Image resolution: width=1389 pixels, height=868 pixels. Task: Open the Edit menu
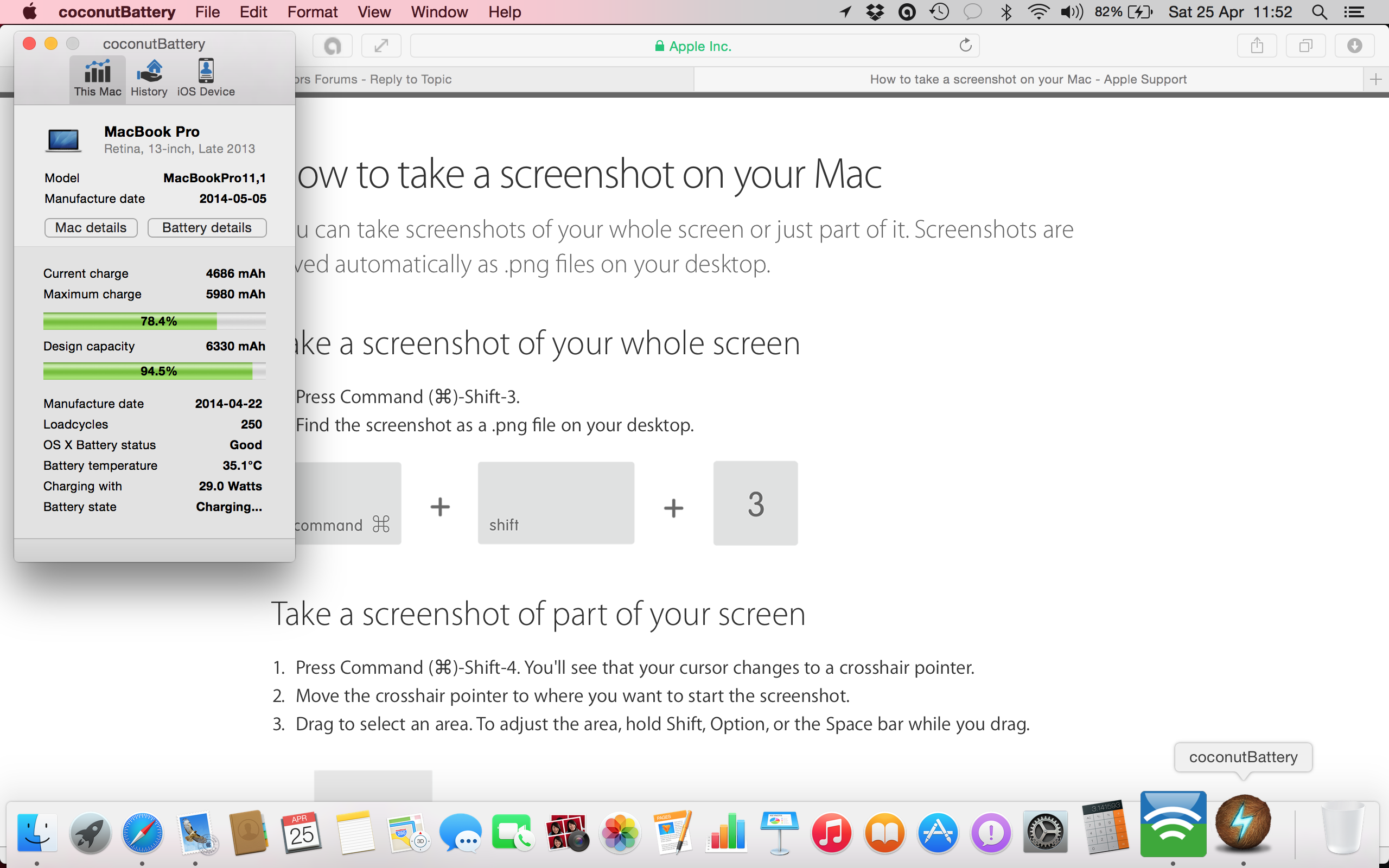point(253,11)
